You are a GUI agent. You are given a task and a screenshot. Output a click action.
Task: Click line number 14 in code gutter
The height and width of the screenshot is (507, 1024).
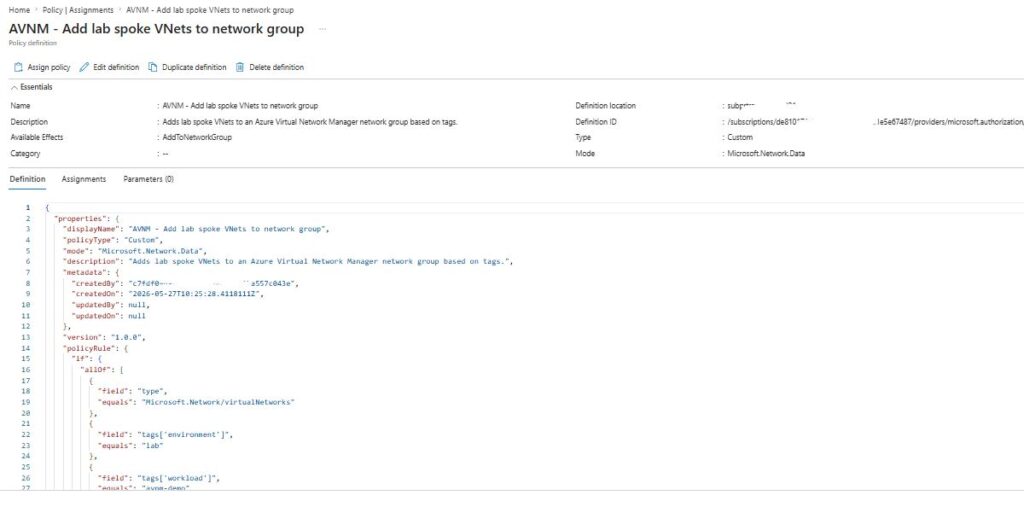(x=26, y=348)
